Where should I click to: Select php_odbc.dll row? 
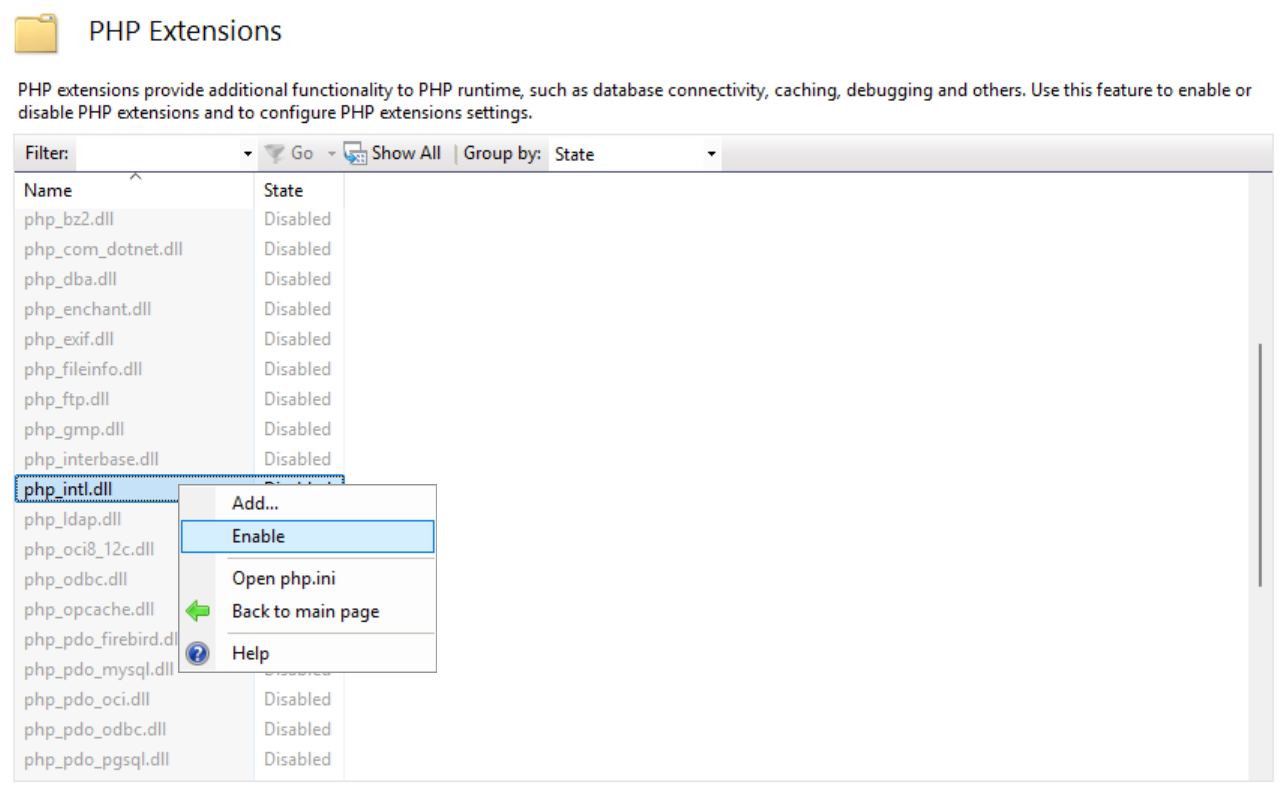(x=97, y=579)
